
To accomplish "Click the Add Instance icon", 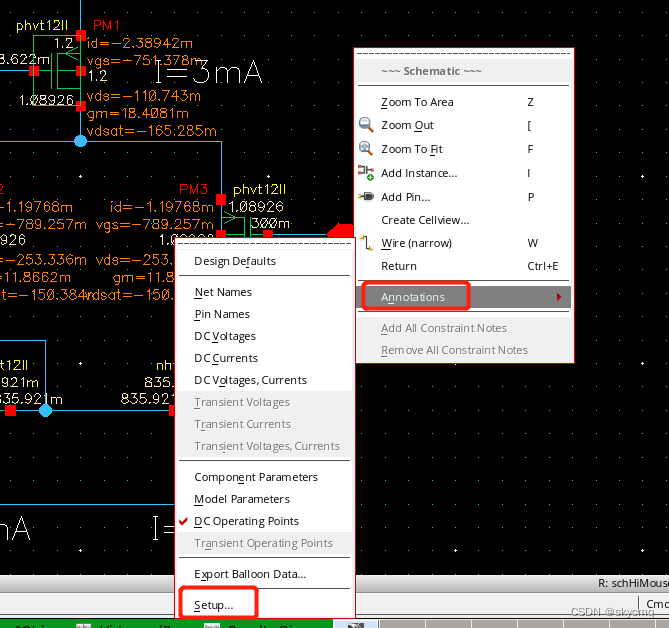I will 366,173.
